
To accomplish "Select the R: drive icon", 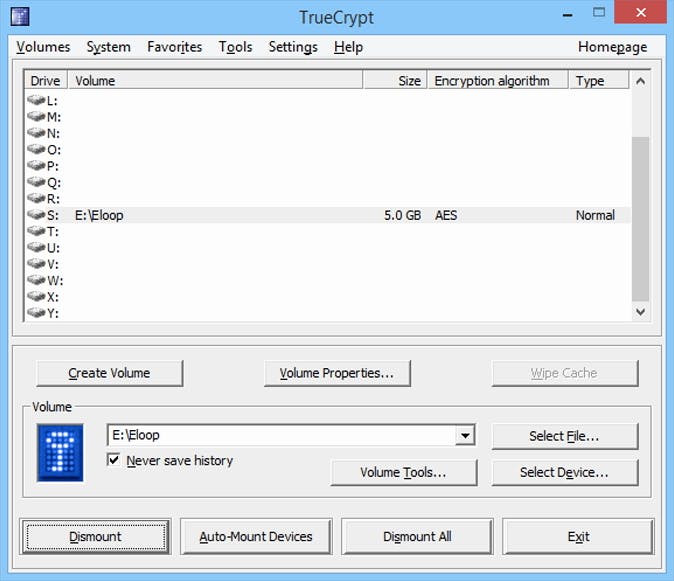I will click(36, 198).
